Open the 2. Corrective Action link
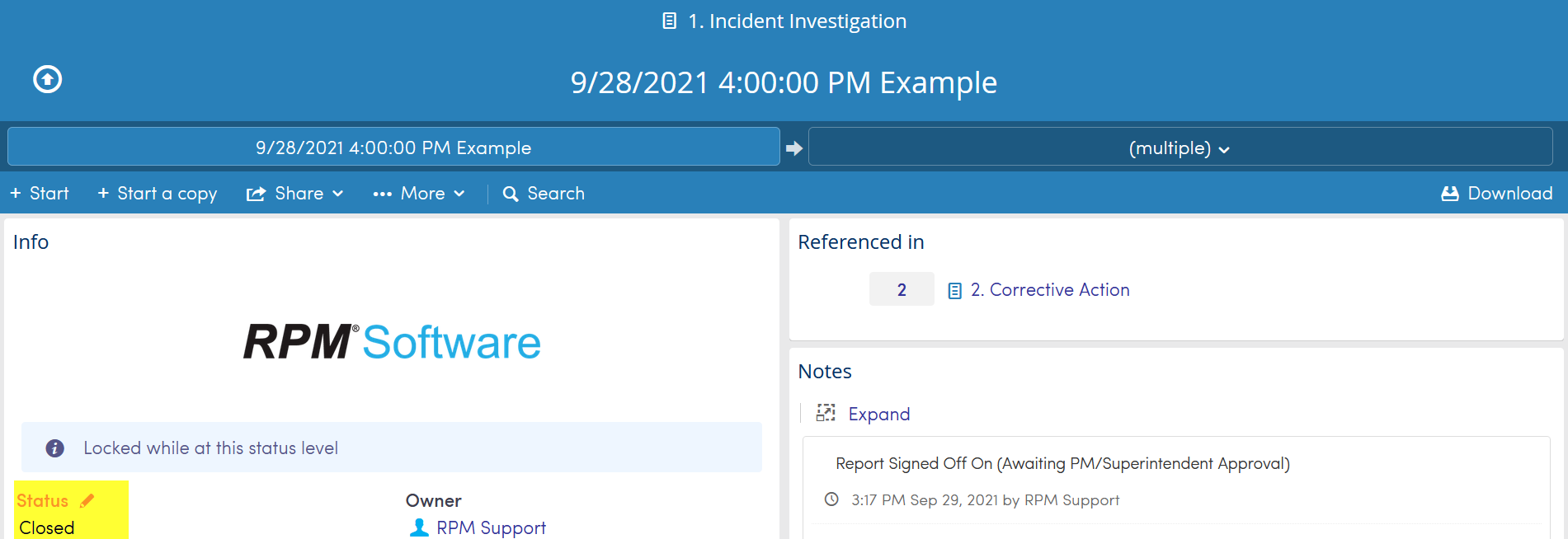Viewport: 1568px width, 539px height. coord(1050,290)
